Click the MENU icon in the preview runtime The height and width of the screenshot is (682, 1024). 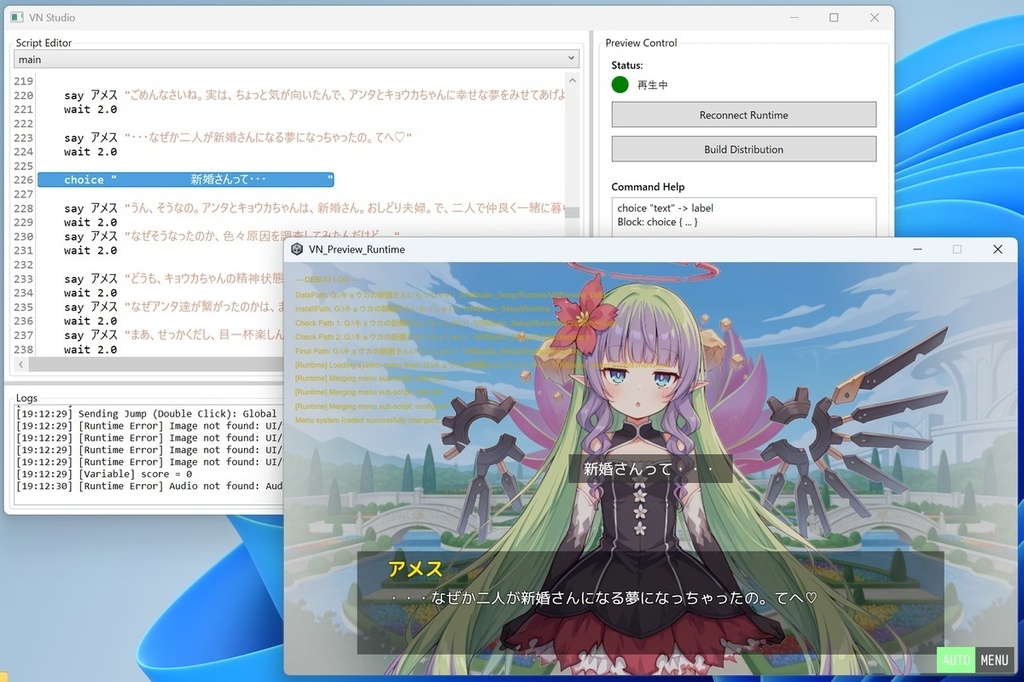pyautogui.click(x=994, y=660)
